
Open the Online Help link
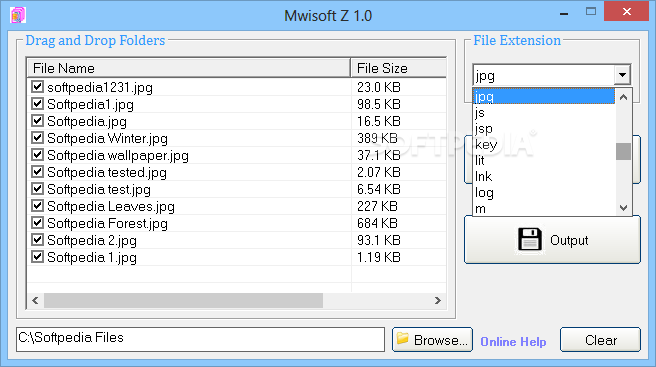(x=513, y=342)
